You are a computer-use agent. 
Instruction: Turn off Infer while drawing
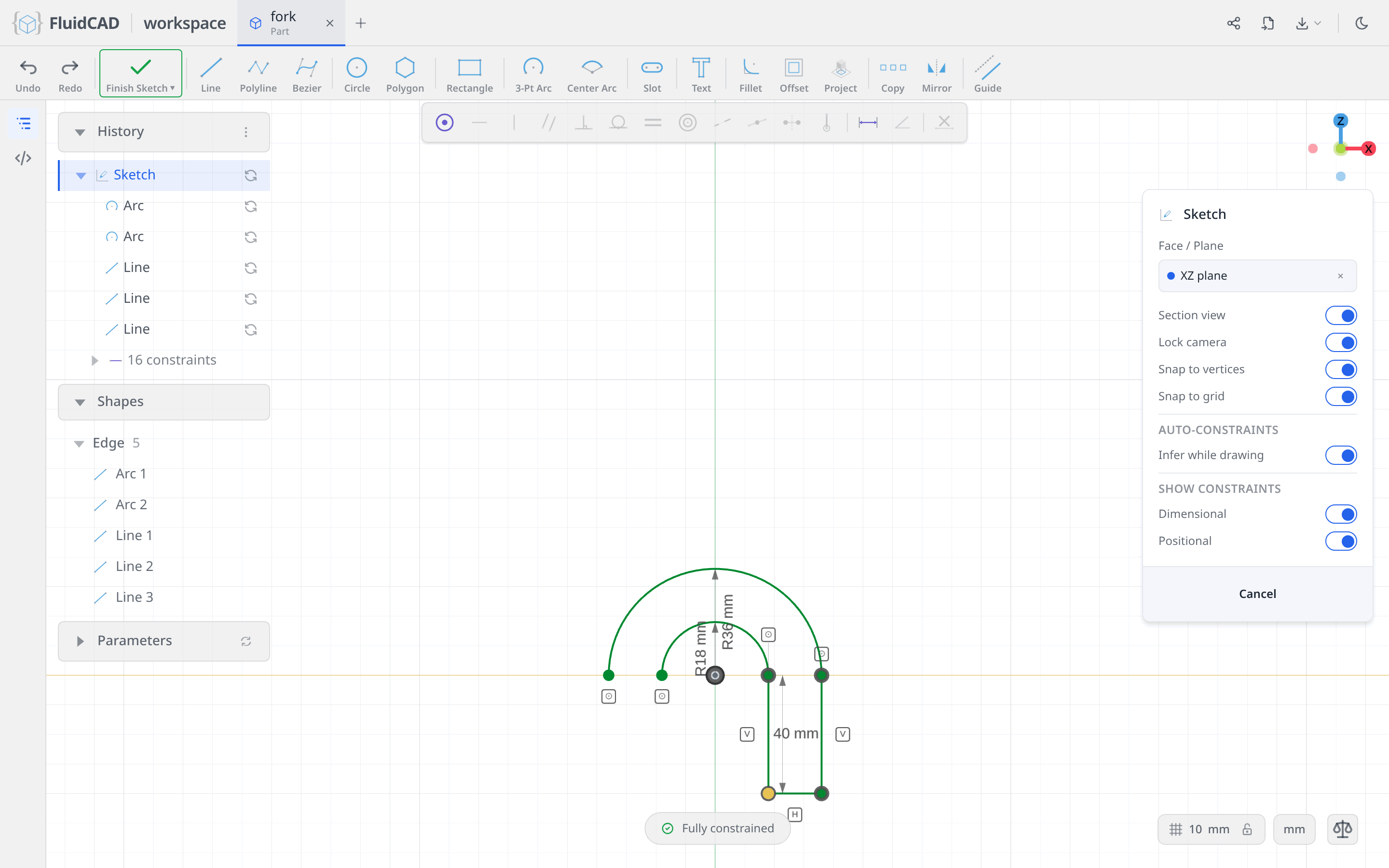[1340, 455]
